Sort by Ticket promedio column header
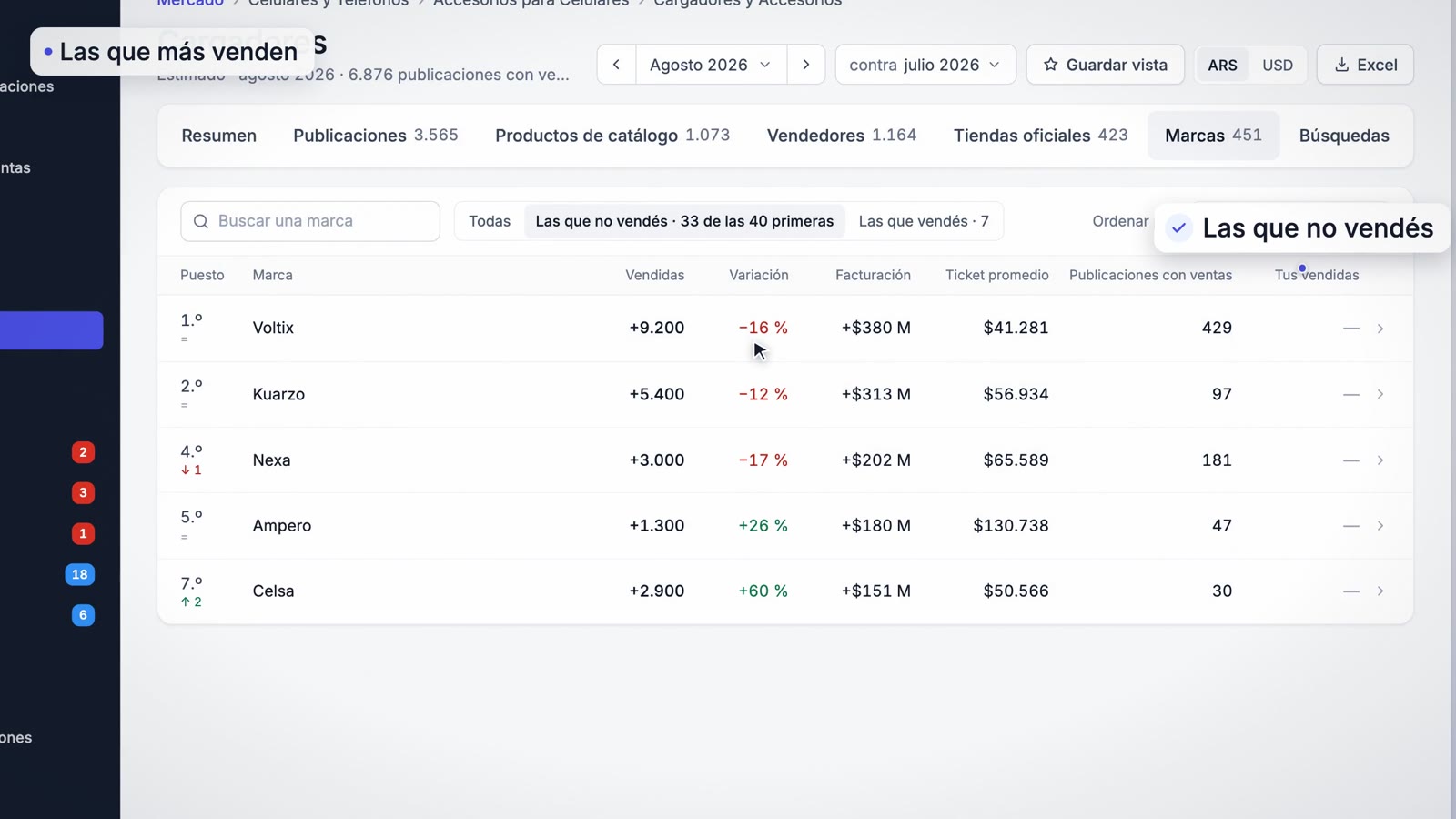 coord(997,275)
